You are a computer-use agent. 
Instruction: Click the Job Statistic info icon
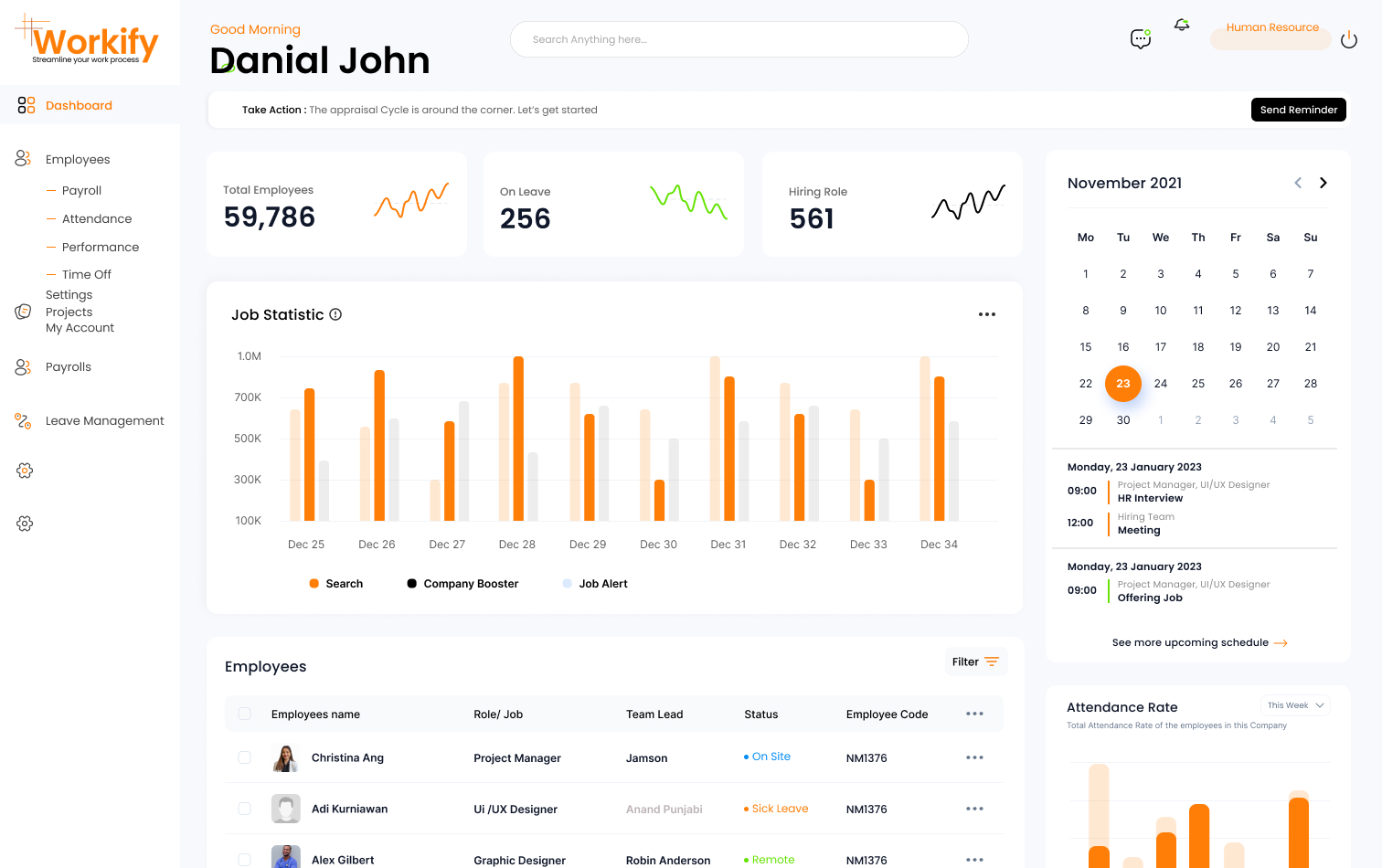pyautogui.click(x=335, y=314)
